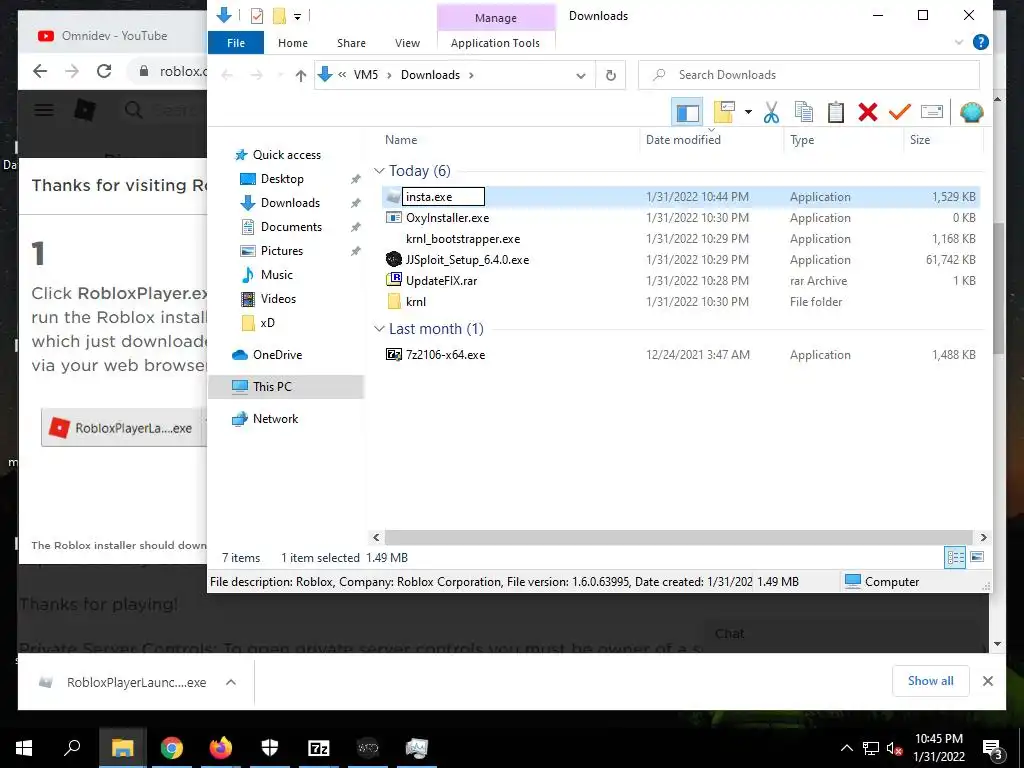Sort by the Type column header
This screenshot has width=1024, height=768.
point(802,140)
